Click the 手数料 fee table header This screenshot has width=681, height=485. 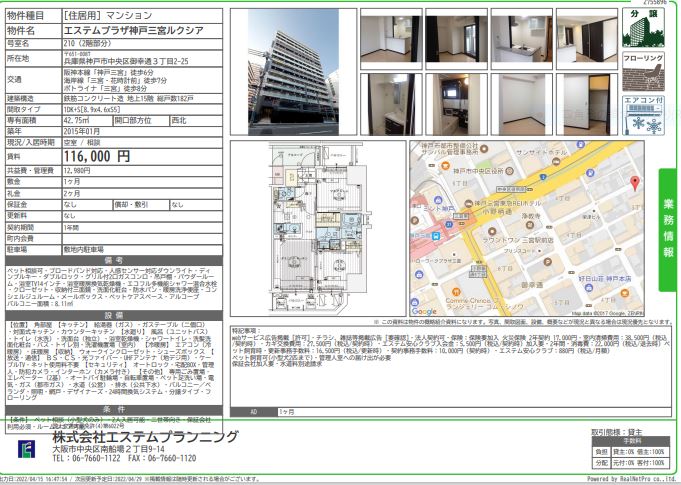click(x=632, y=441)
